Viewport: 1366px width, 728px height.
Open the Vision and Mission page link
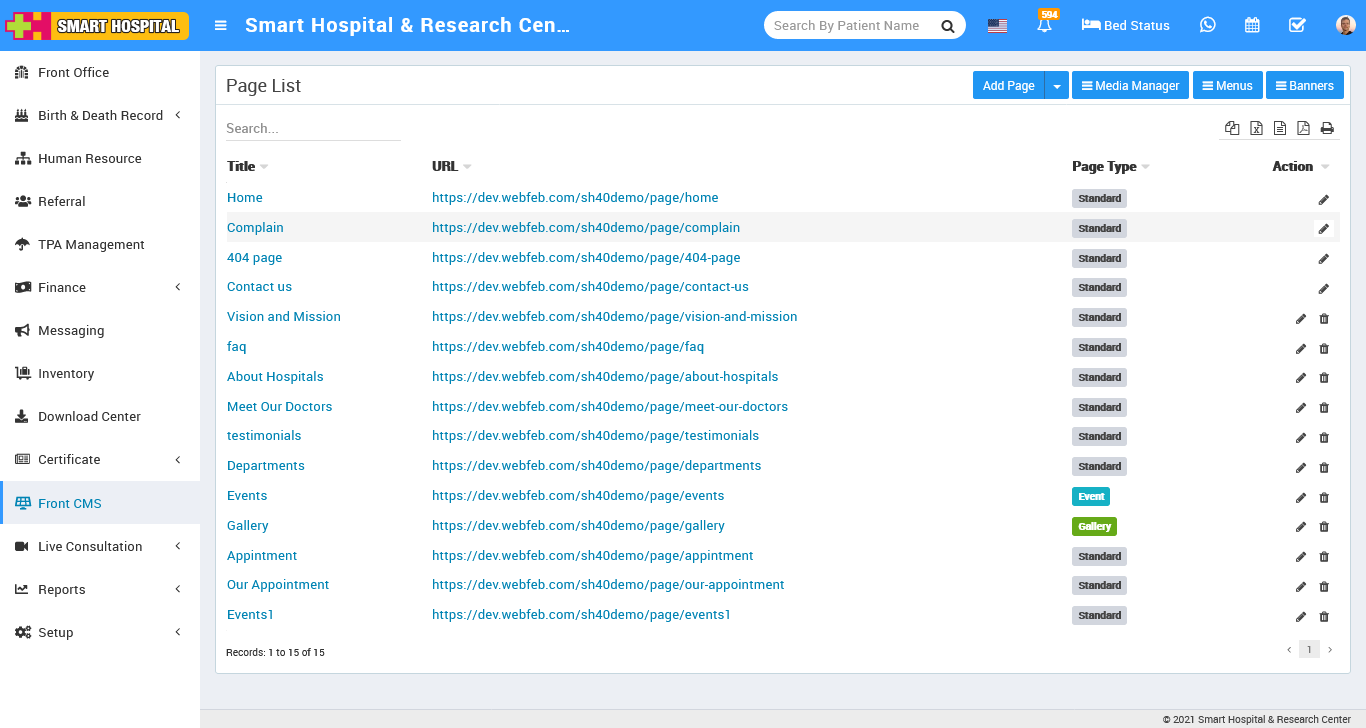pyautogui.click(x=283, y=316)
